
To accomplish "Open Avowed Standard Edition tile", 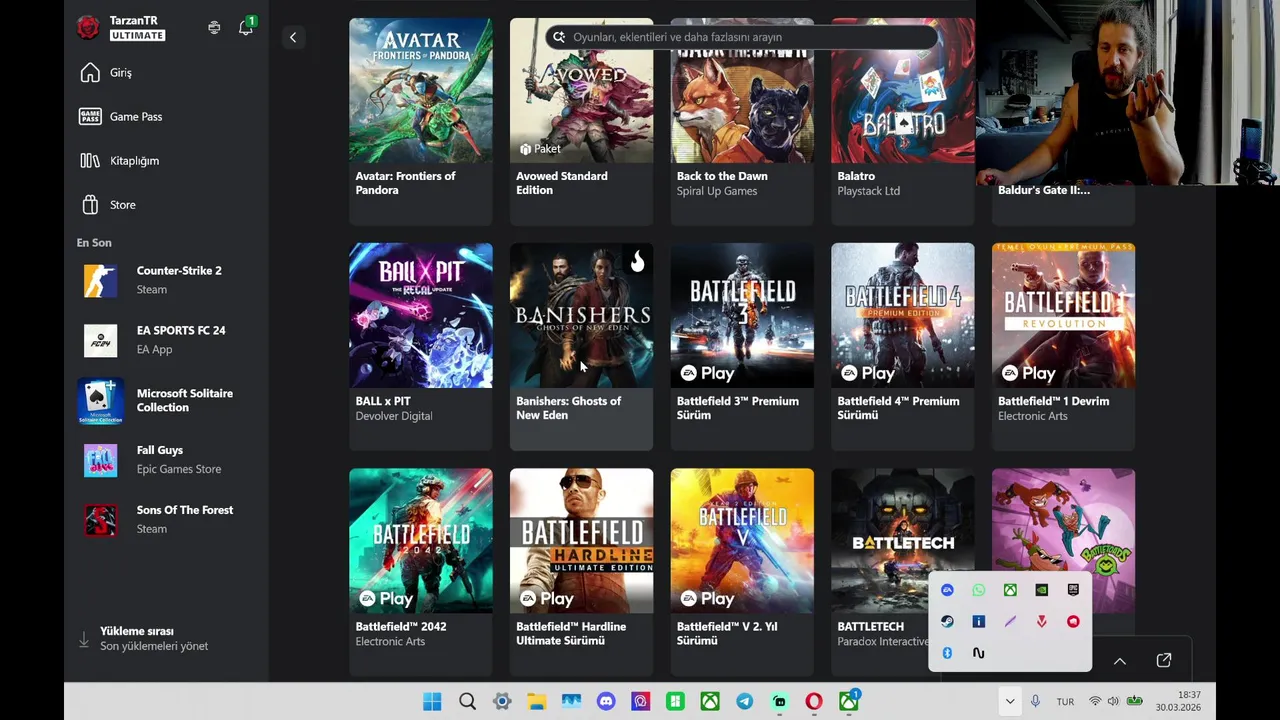I will 581,121.
